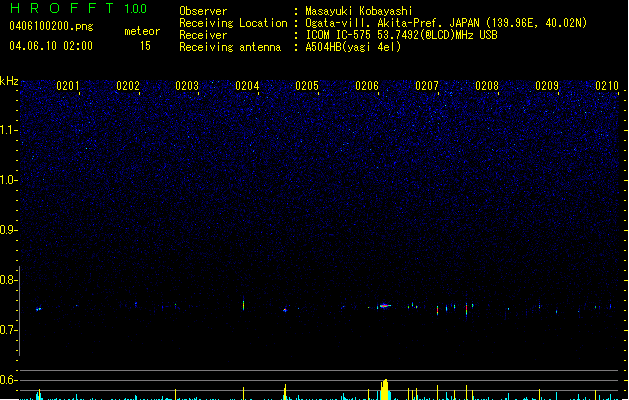Click the vertical meteor echo below 0204
Image resolution: width=629 pixels, height=400 pixels.
click(243, 305)
